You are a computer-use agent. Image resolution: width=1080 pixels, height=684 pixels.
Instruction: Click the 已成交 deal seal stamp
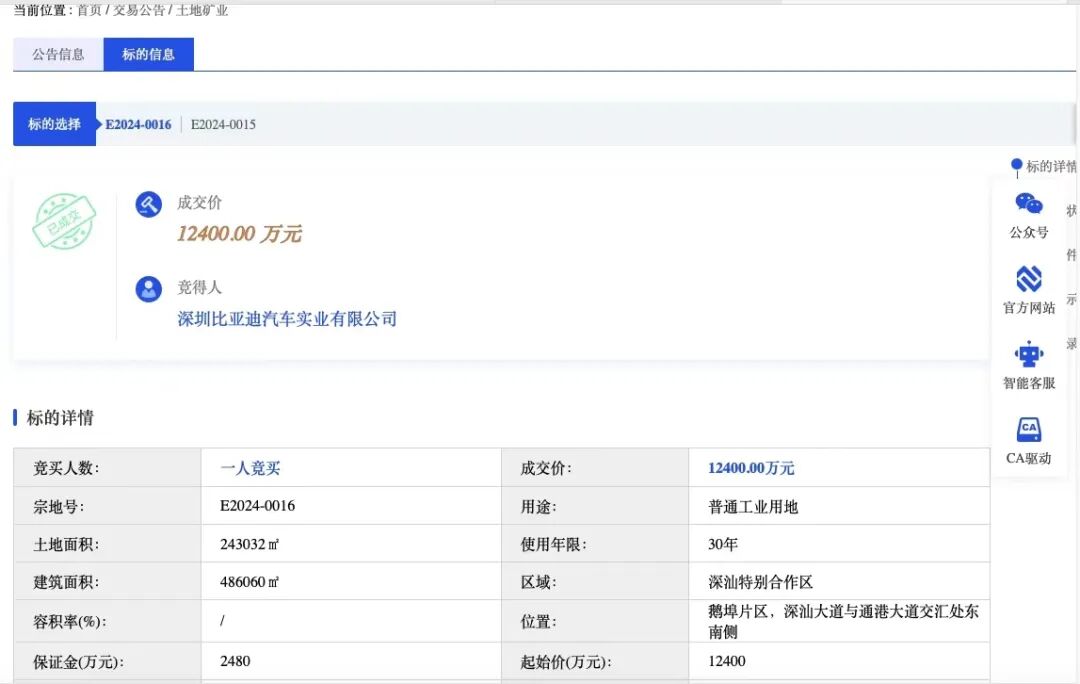click(x=64, y=222)
